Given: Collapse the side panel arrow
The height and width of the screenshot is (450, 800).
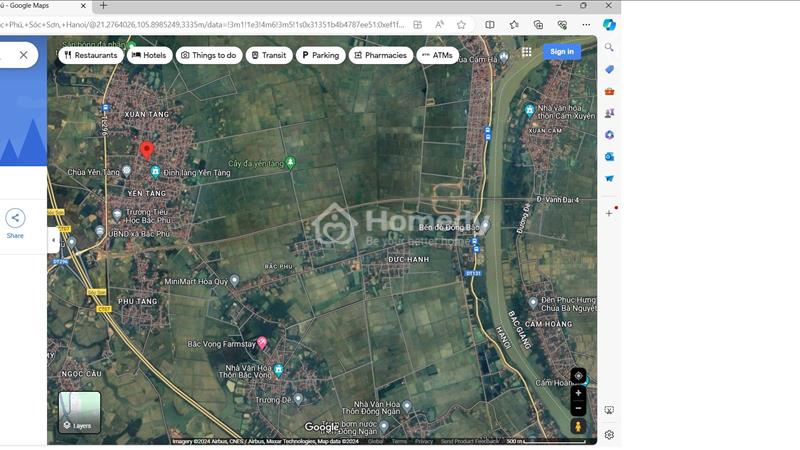Looking at the screenshot, I should [x=53, y=240].
